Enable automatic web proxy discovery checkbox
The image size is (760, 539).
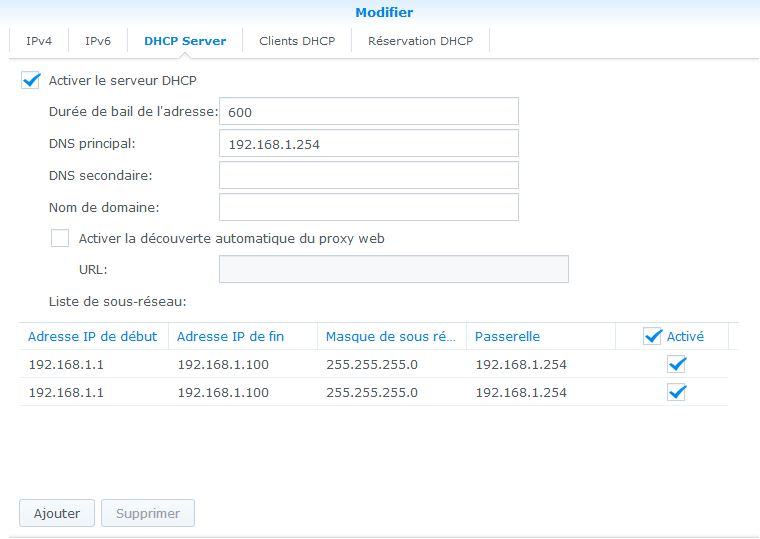(60, 239)
